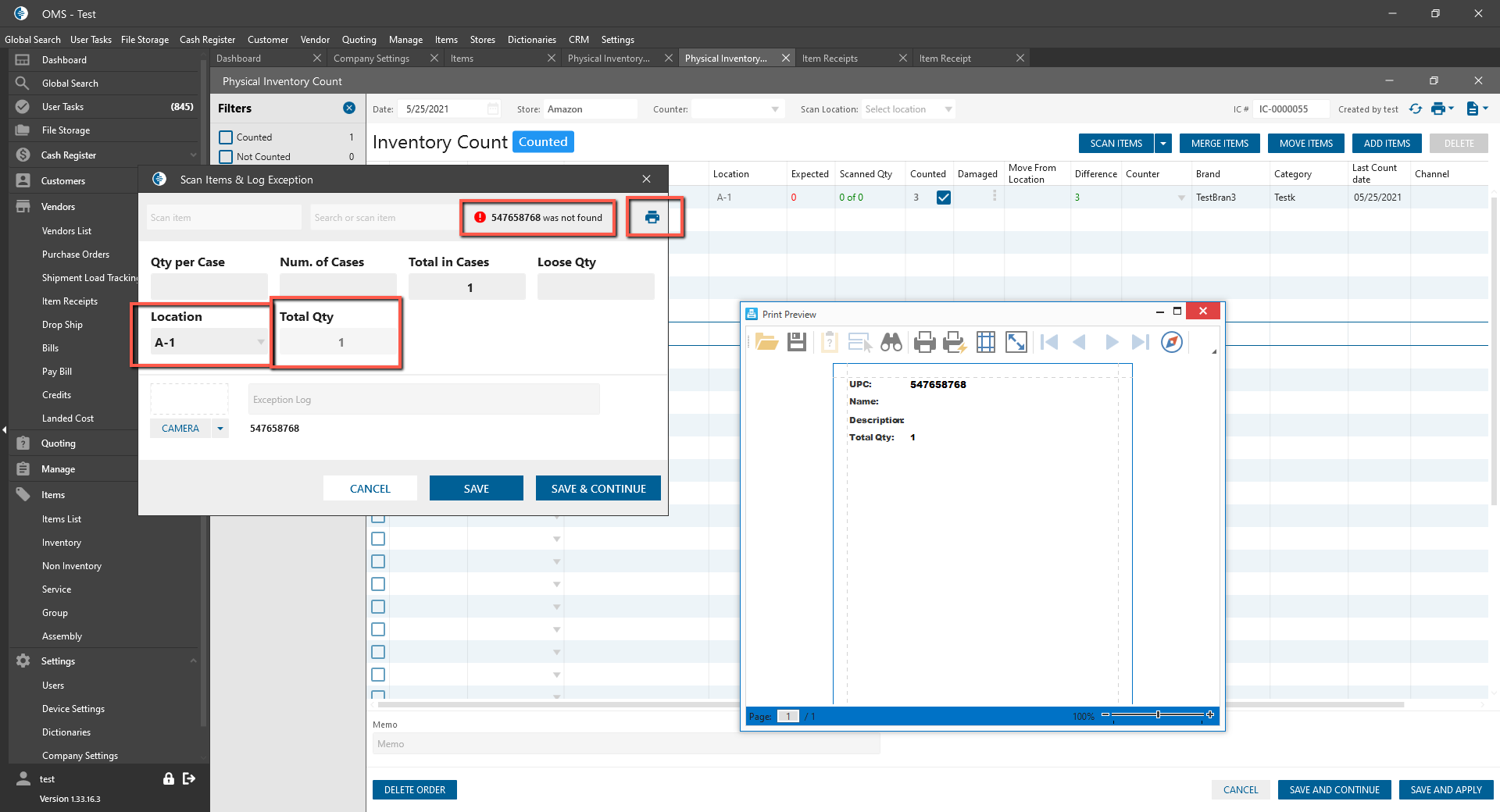
Task: Open File Storage in the sidebar
Action: 66,130
